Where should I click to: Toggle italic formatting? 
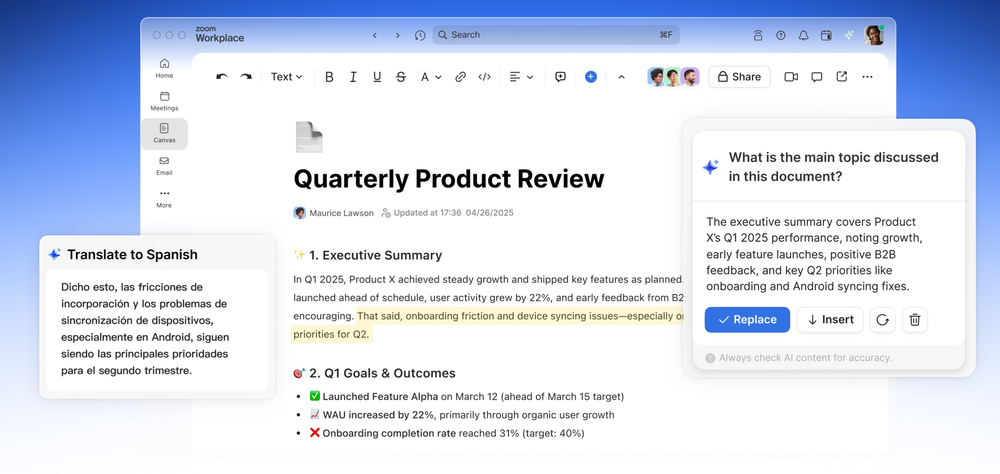pos(353,77)
